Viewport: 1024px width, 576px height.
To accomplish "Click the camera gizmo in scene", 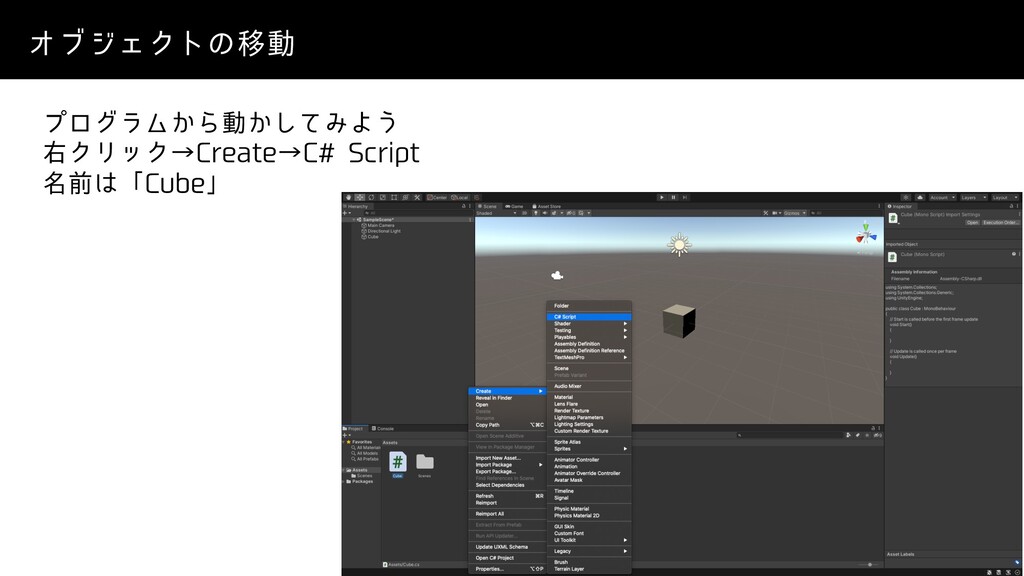I will click(557, 276).
